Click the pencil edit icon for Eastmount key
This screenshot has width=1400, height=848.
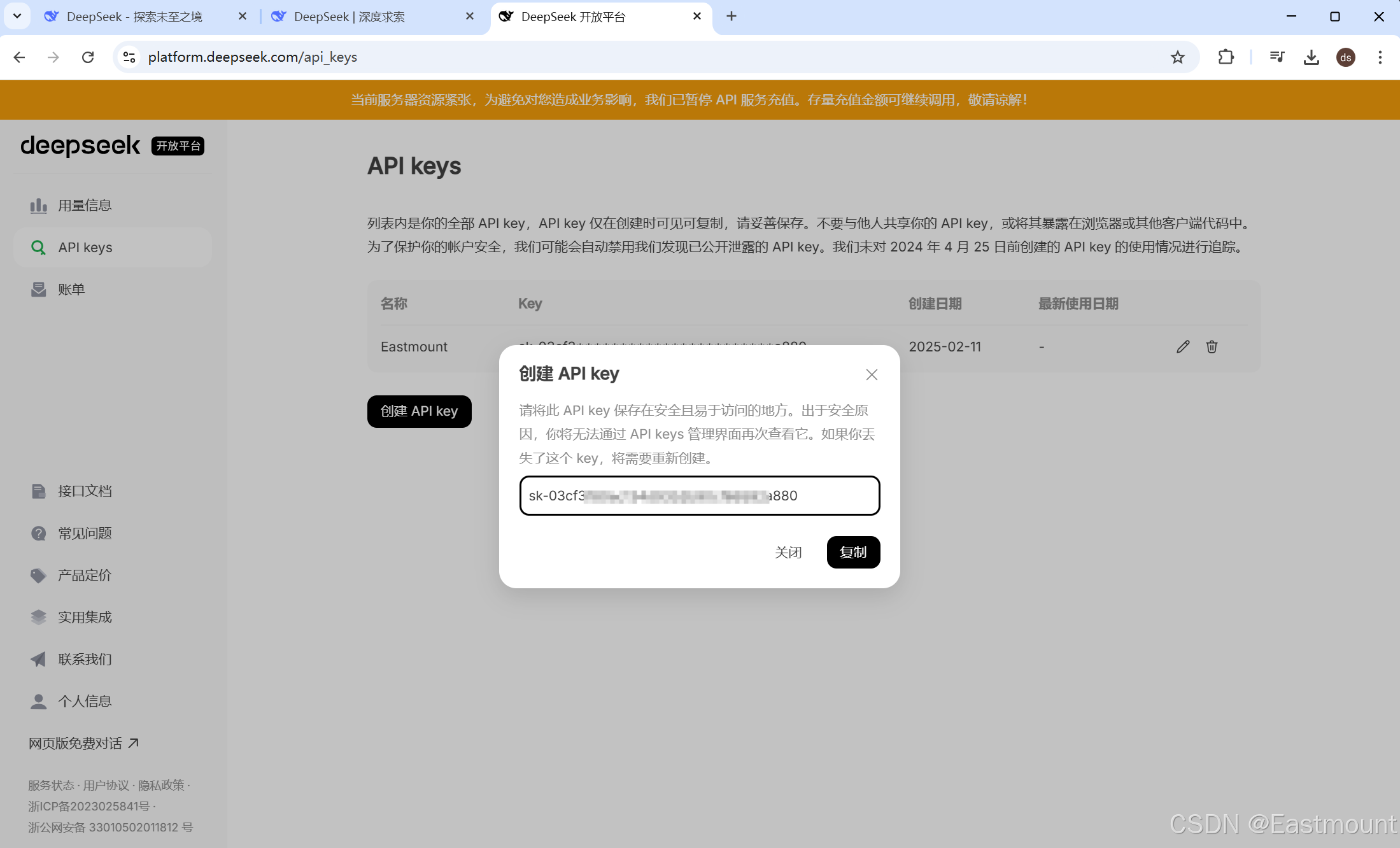pyautogui.click(x=1182, y=346)
